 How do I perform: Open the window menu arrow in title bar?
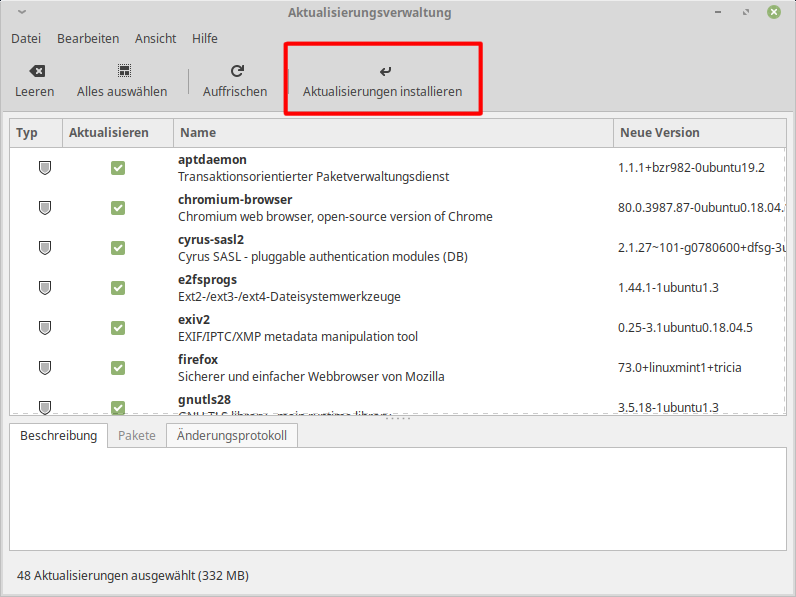coord(22,13)
